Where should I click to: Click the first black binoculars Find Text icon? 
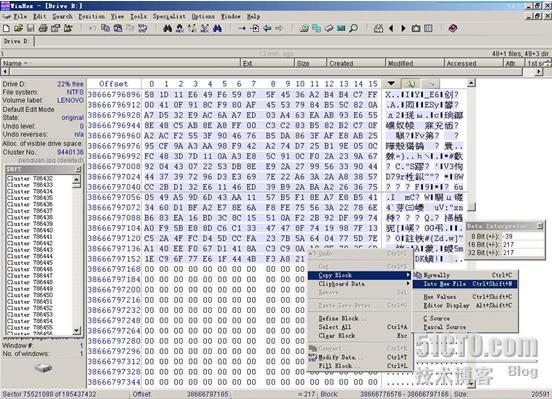pyautogui.click(x=168, y=29)
